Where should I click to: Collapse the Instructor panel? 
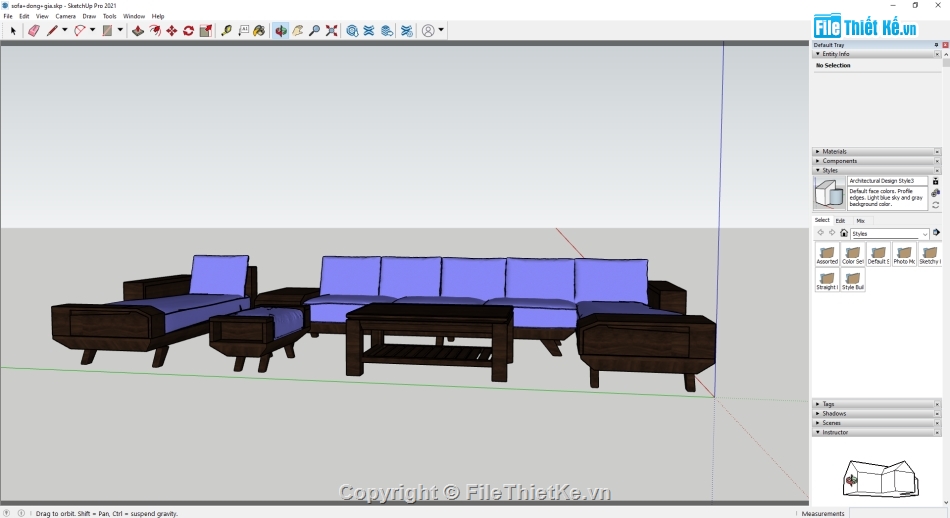[875, 433]
